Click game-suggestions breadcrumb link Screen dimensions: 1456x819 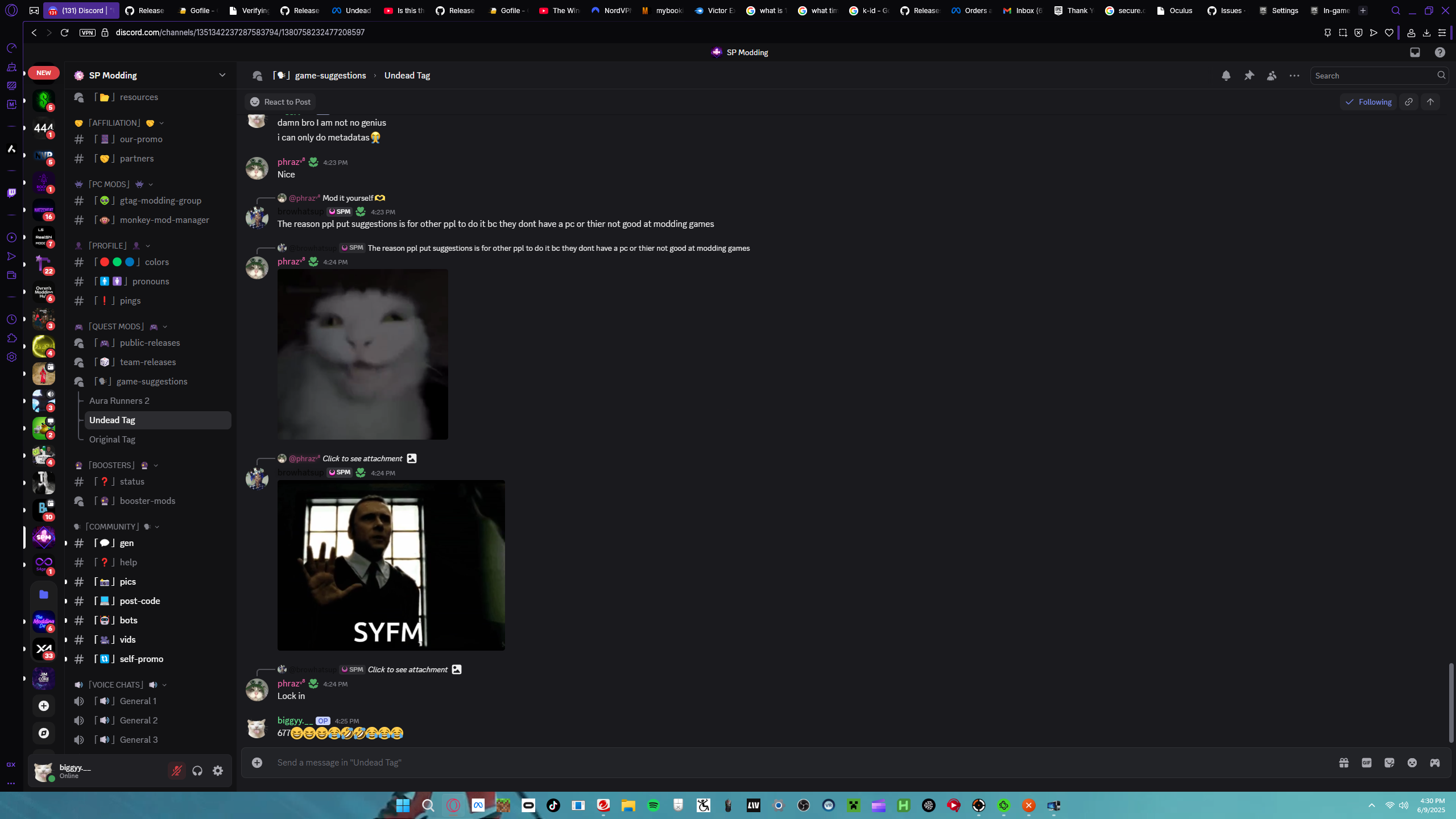(x=330, y=76)
